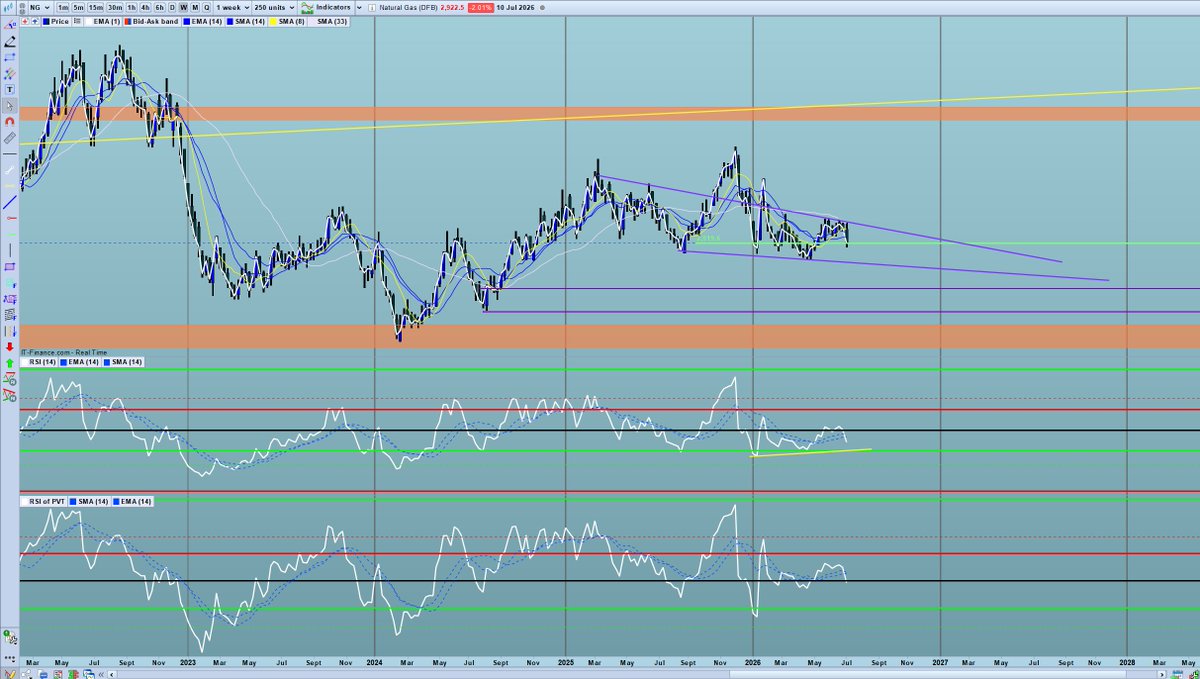1200x679 pixels.
Task: Toggle the magnet snap tool
Action: pos(10,121)
